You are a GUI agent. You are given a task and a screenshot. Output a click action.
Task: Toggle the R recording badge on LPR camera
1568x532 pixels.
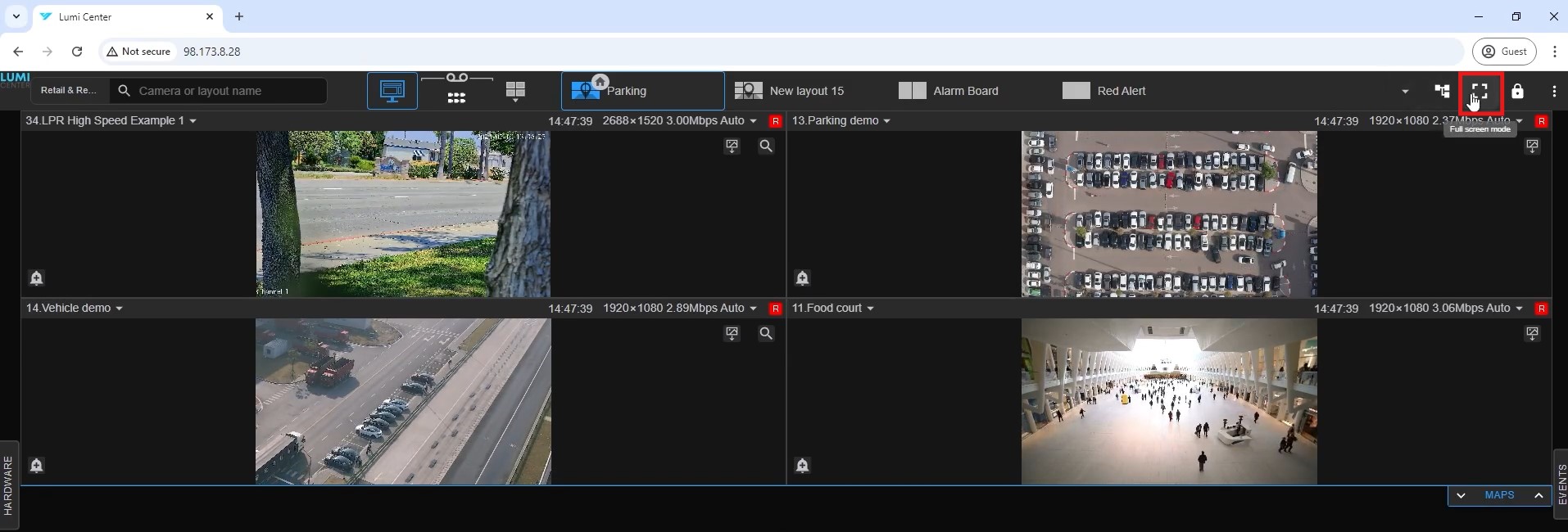[775, 121]
